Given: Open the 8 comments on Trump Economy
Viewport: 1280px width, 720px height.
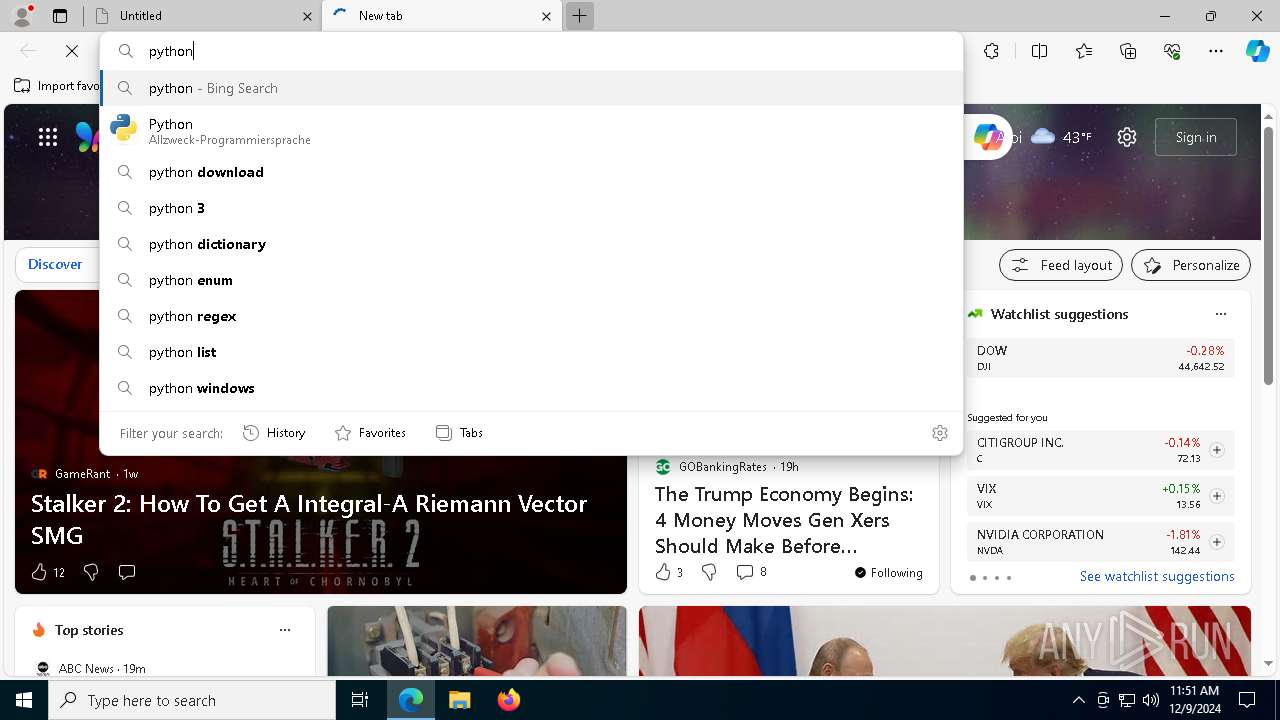Looking at the screenshot, I should (x=751, y=572).
